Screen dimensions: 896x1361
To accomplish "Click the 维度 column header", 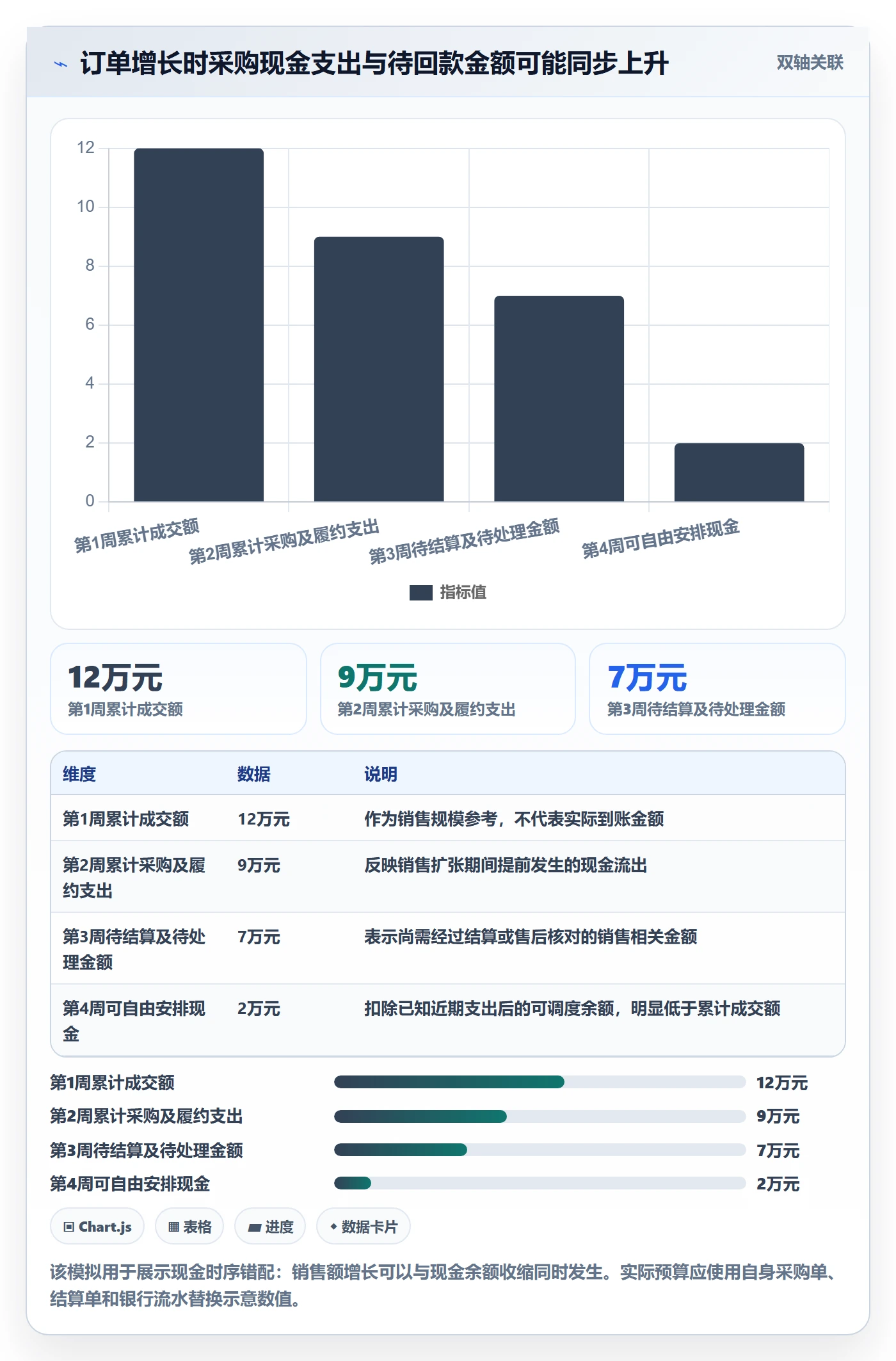I will [x=79, y=774].
